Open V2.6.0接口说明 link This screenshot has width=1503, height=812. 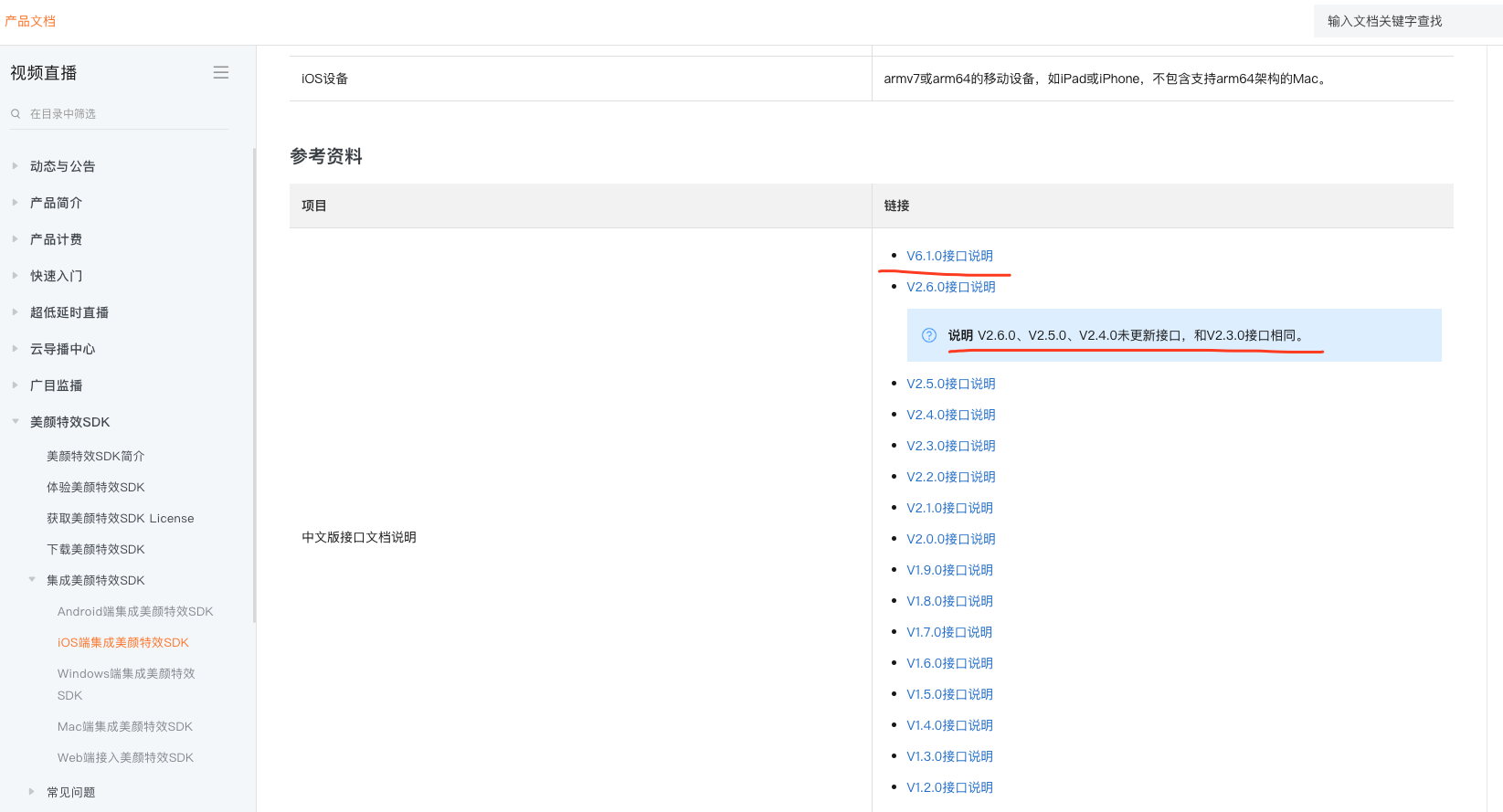click(x=951, y=287)
